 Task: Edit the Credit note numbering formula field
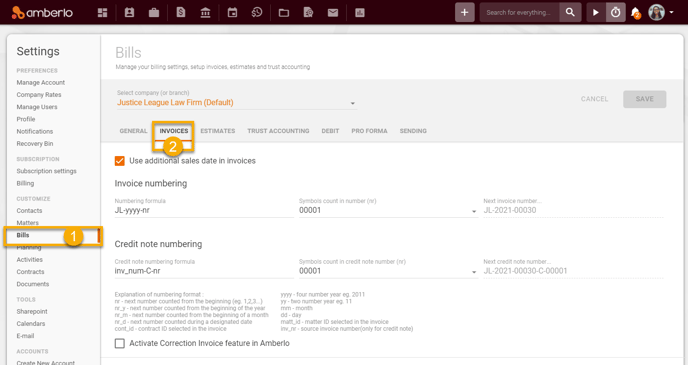[x=204, y=271]
